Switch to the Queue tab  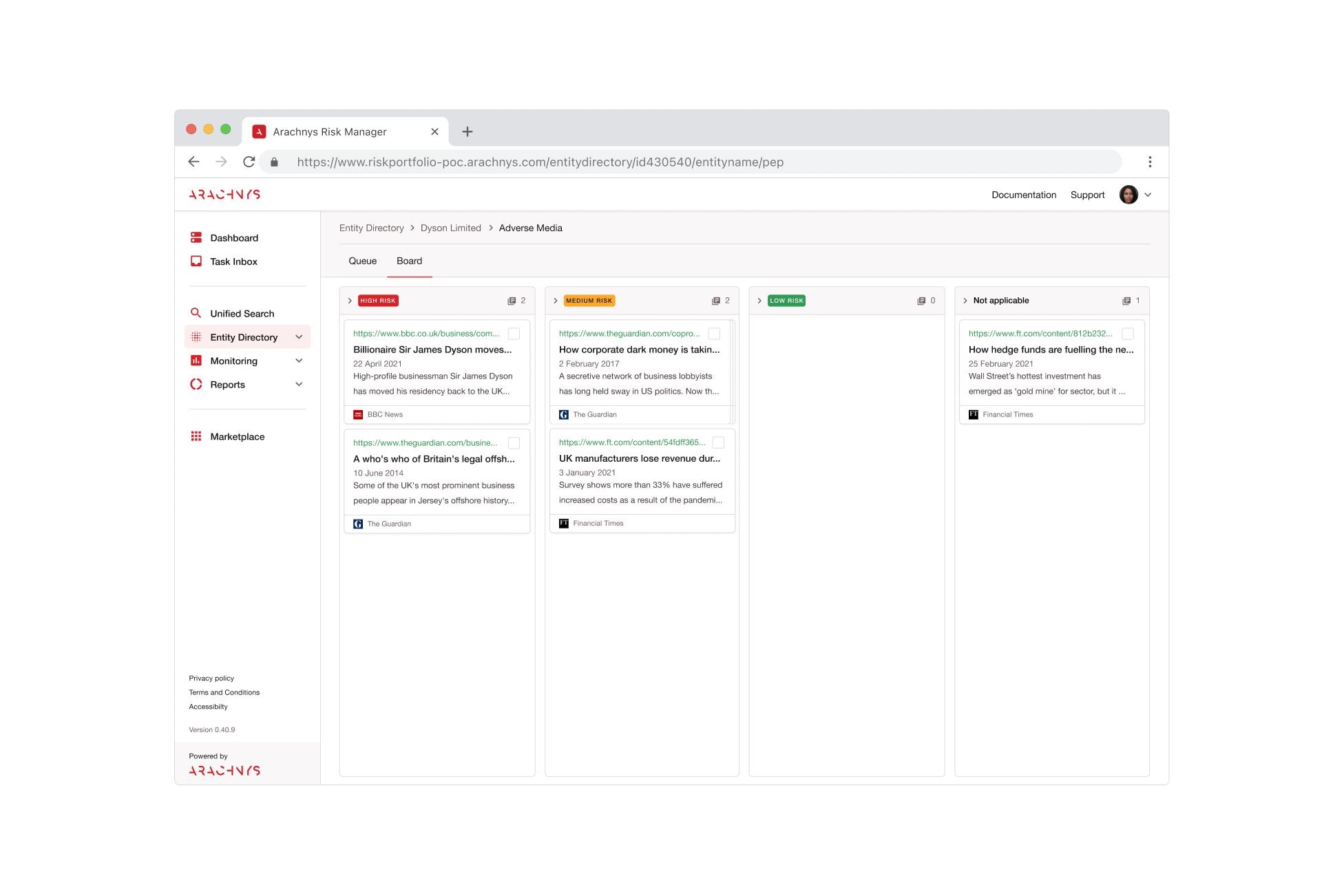coord(363,261)
